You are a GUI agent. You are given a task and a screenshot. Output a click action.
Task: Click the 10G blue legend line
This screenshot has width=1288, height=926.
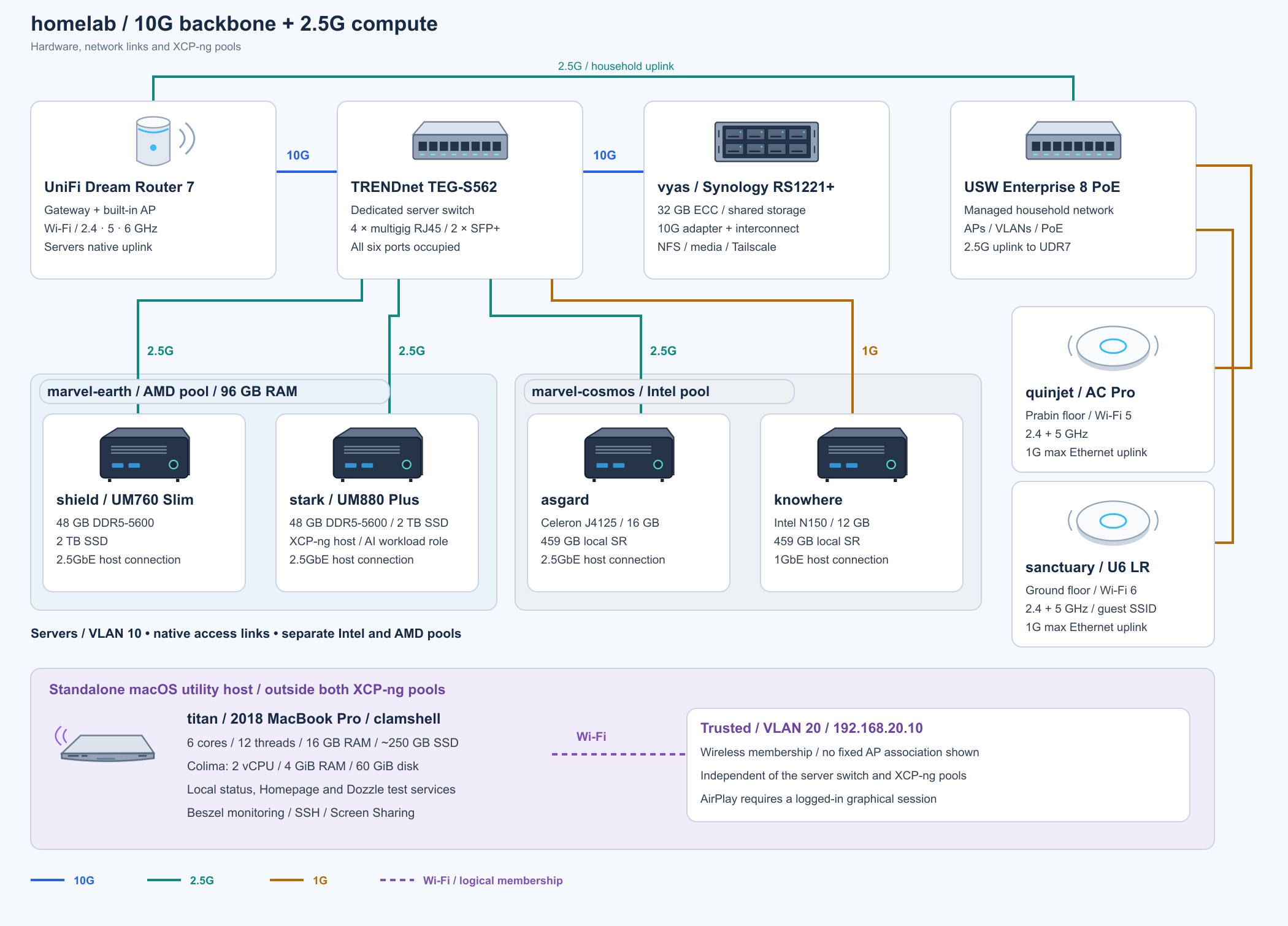(x=47, y=880)
